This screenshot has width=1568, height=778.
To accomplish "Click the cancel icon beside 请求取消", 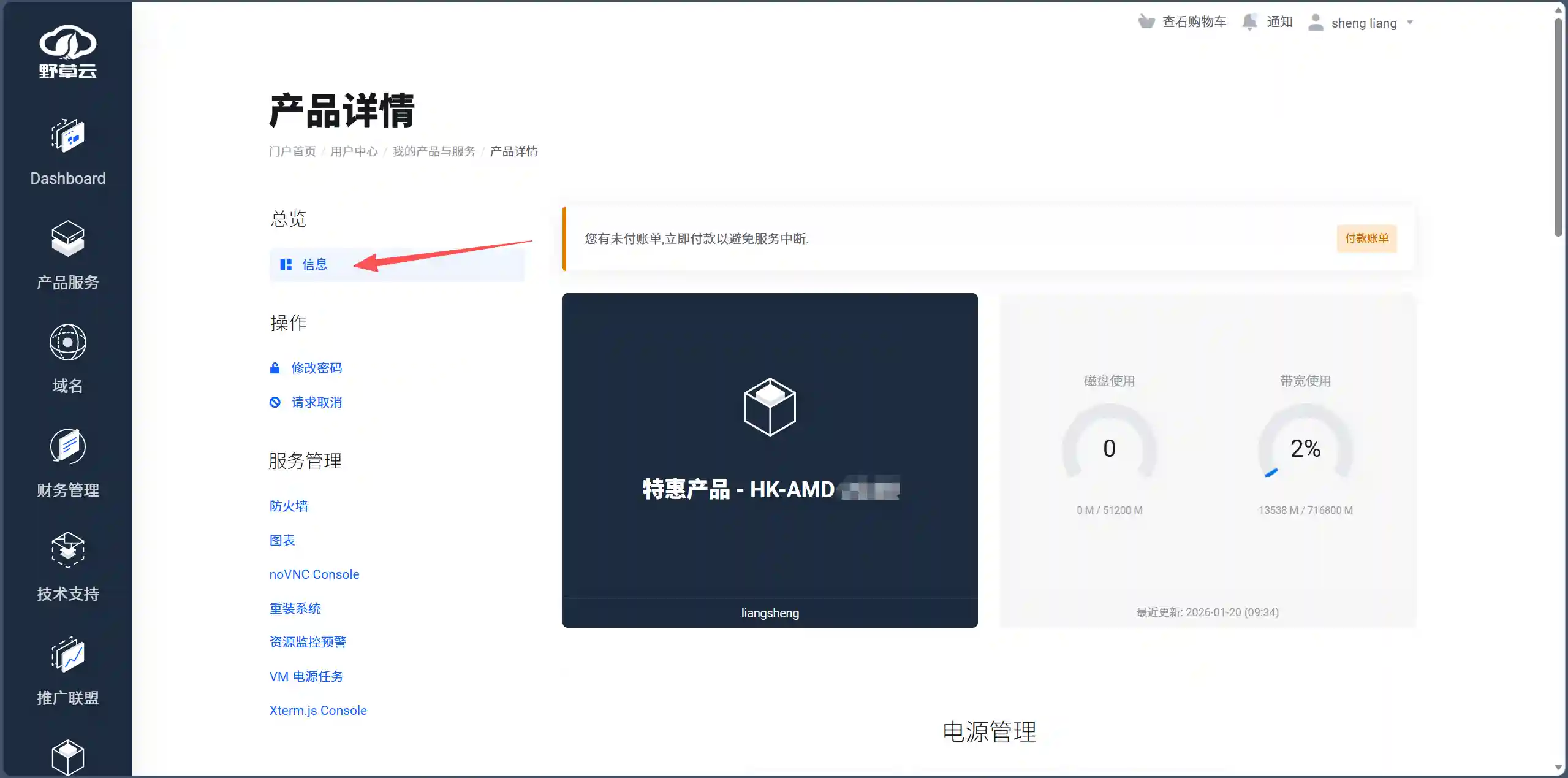I will (275, 402).
